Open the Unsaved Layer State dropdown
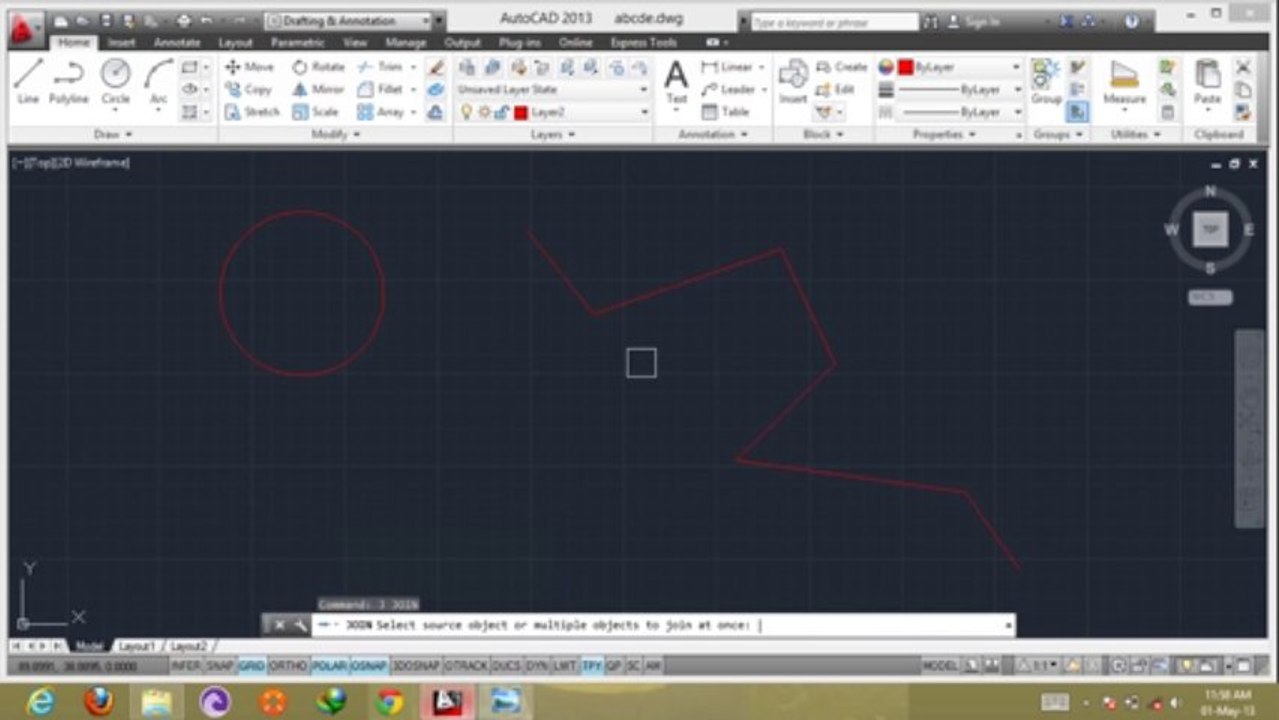Screen dimensions: 1279x720 (553, 89)
